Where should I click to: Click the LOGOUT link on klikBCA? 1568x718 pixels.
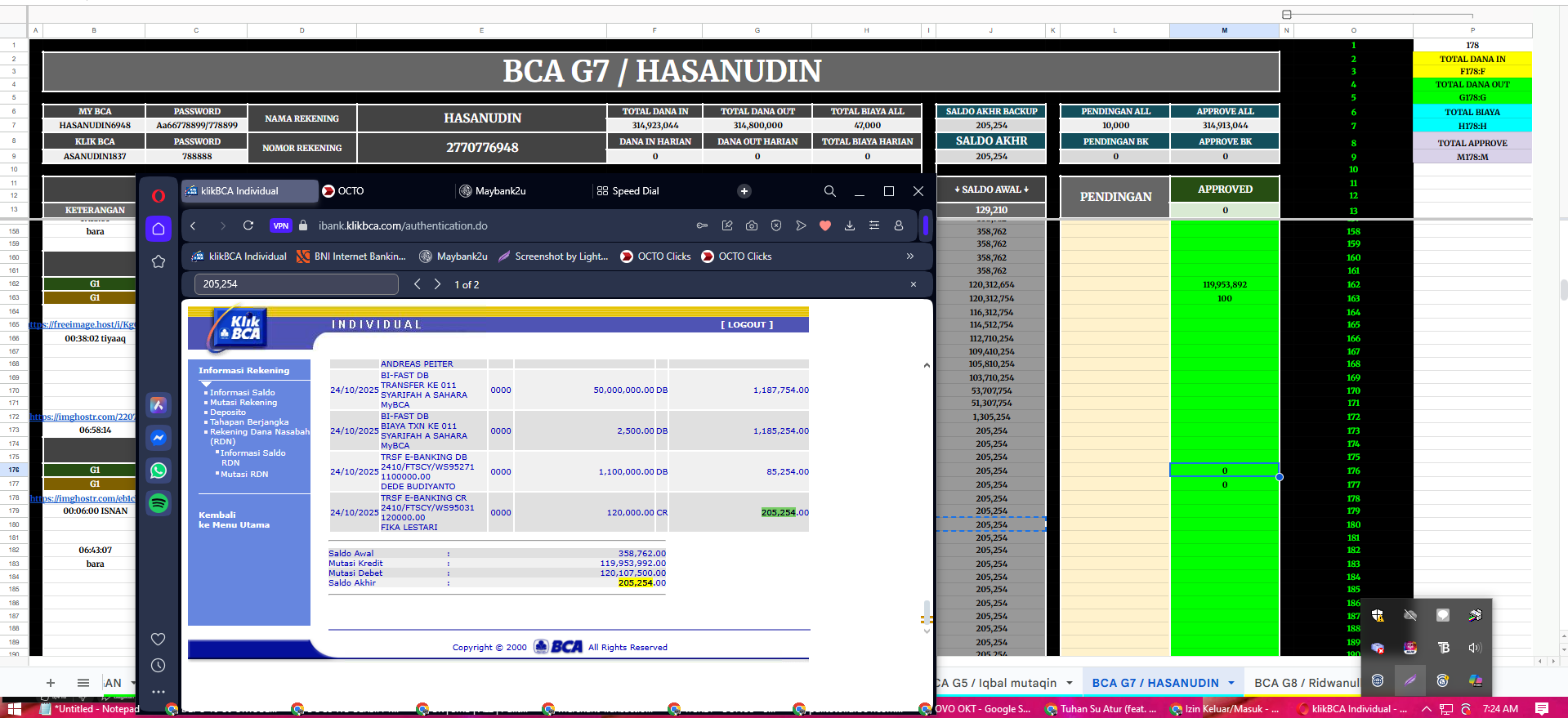(x=747, y=324)
